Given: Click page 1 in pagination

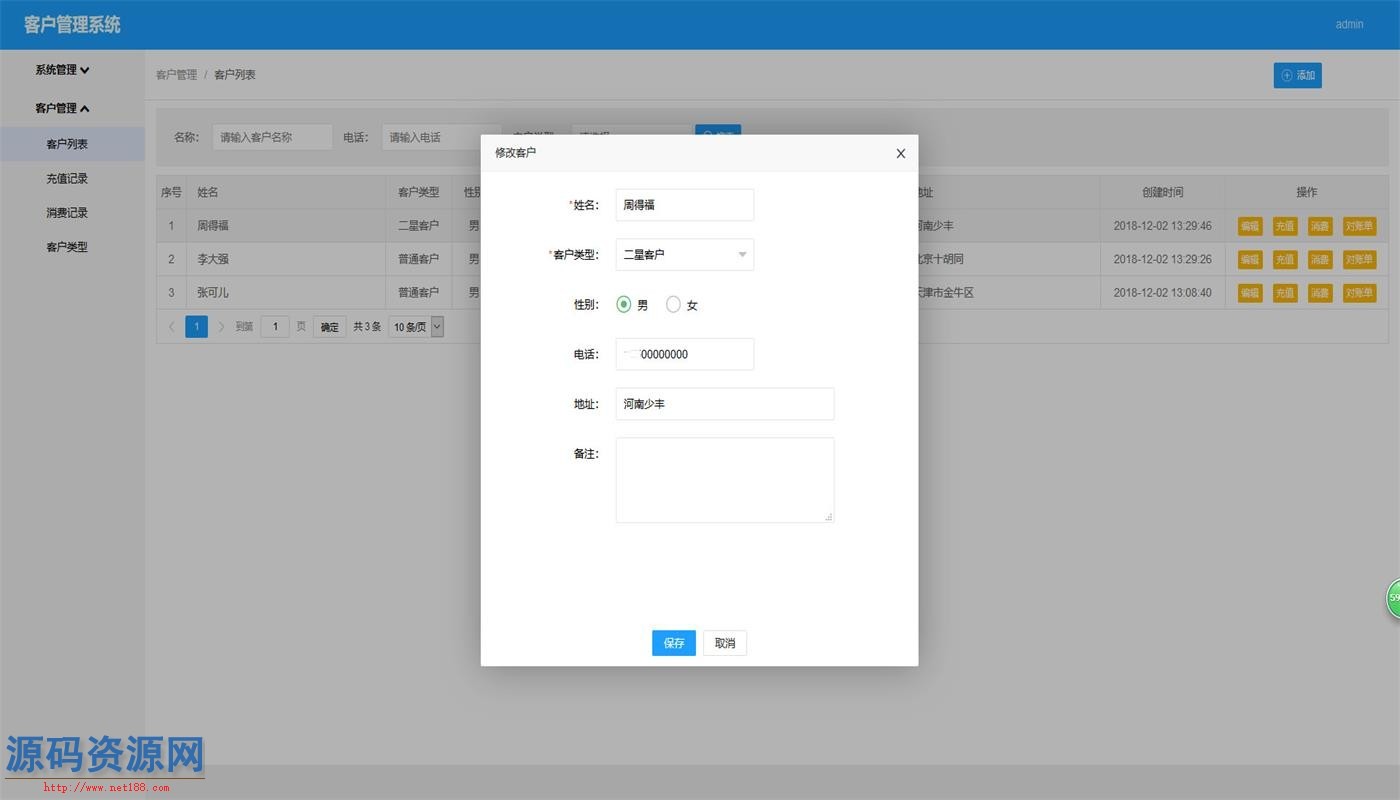Looking at the screenshot, I should 197,326.
